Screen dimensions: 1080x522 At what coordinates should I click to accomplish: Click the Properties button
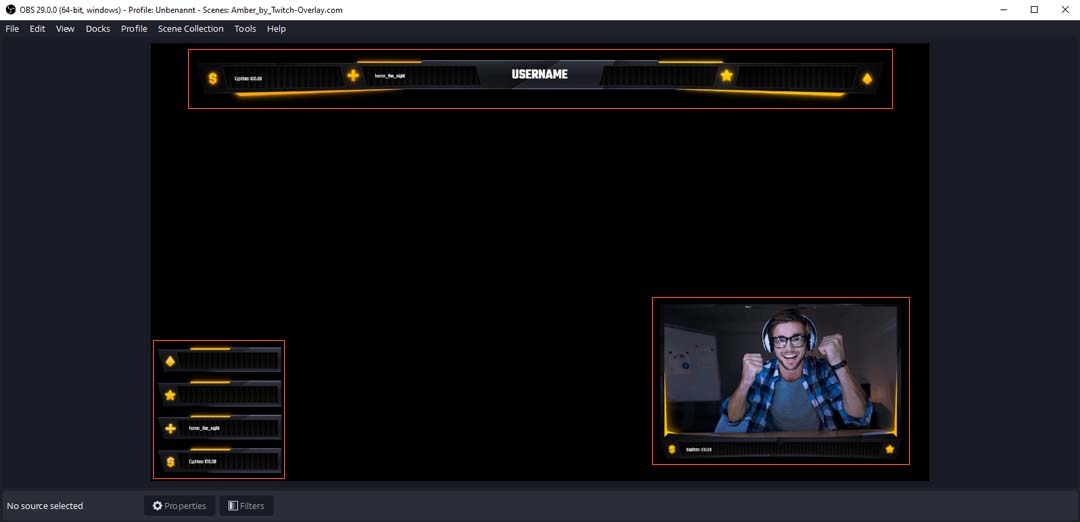coord(179,505)
